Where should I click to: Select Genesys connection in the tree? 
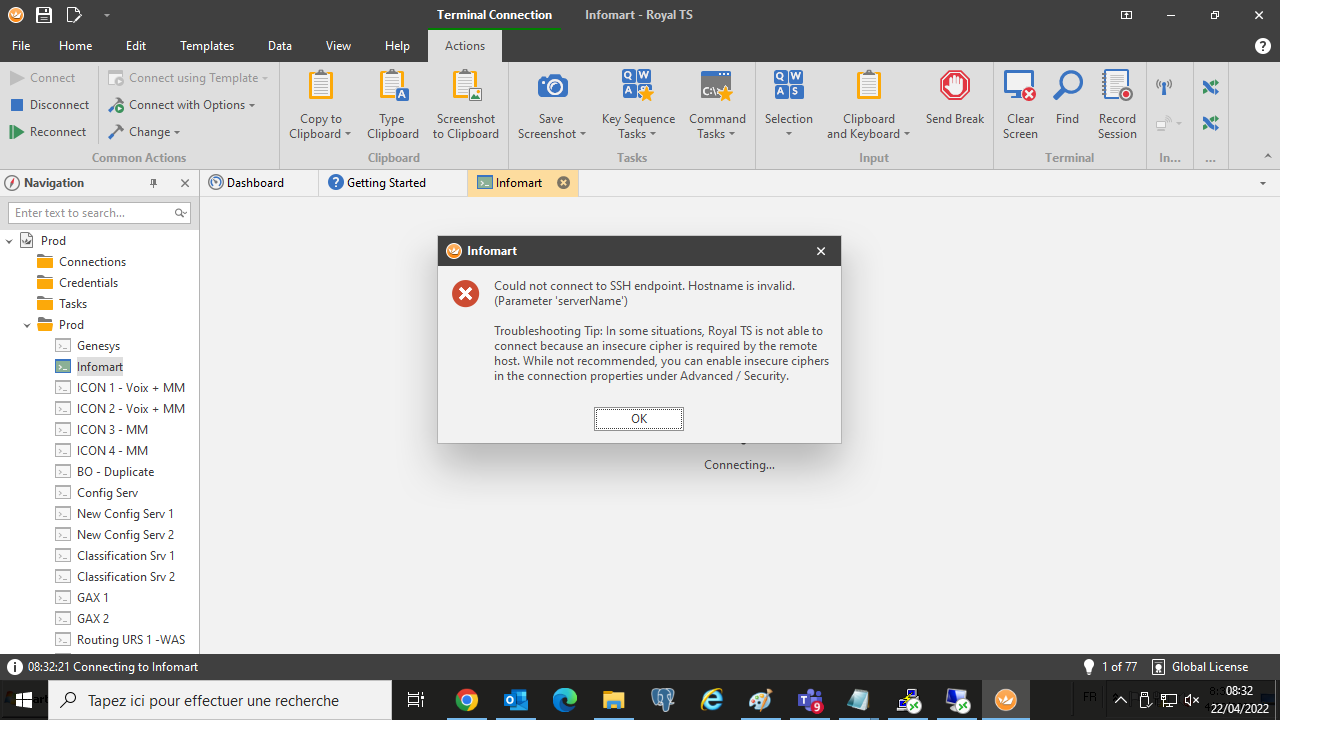coord(98,346)
